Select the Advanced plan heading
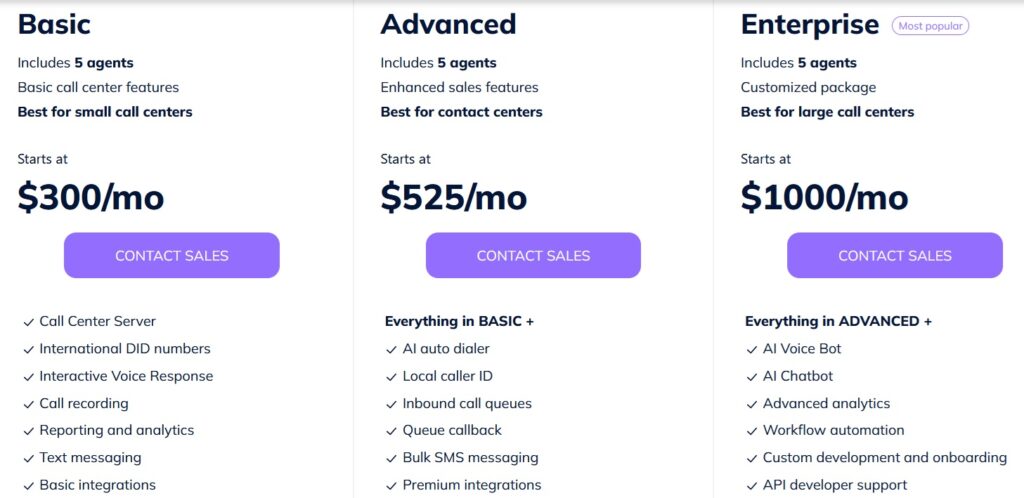 point(448,24)
